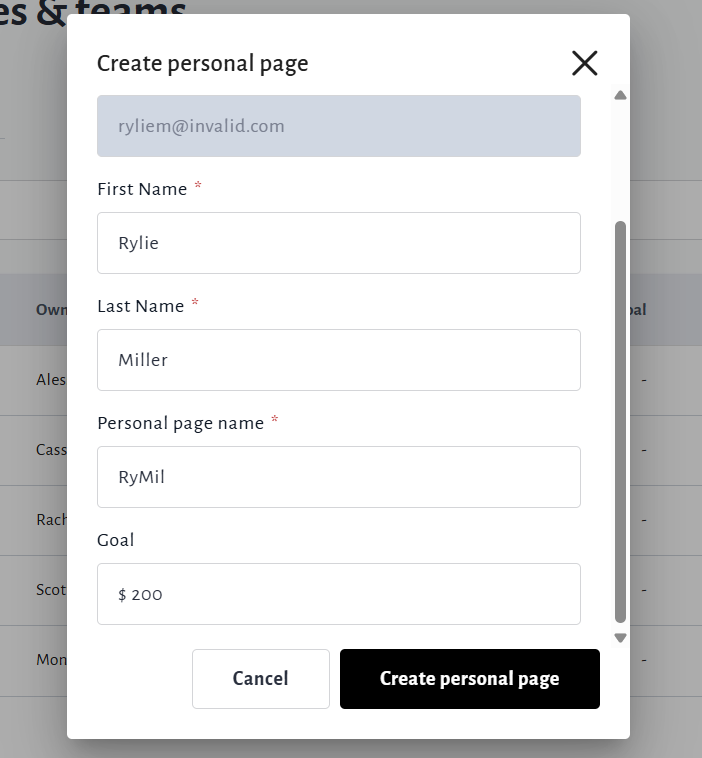The image size is (702, 758).
Task: Select the background row starting with Ales
Action: (x=50, y=380)
